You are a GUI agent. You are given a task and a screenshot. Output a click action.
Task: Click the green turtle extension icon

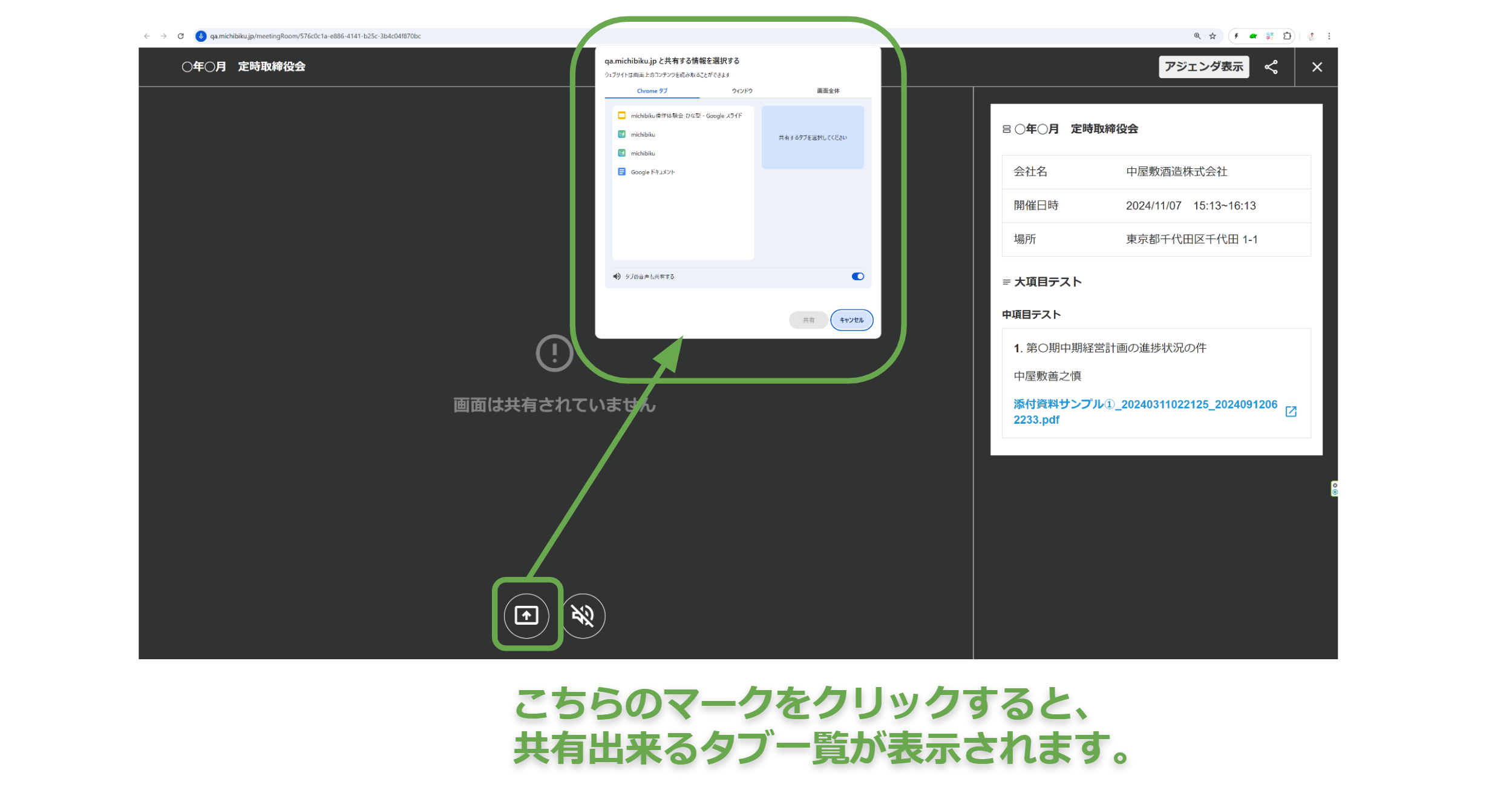pos(1253,36)
